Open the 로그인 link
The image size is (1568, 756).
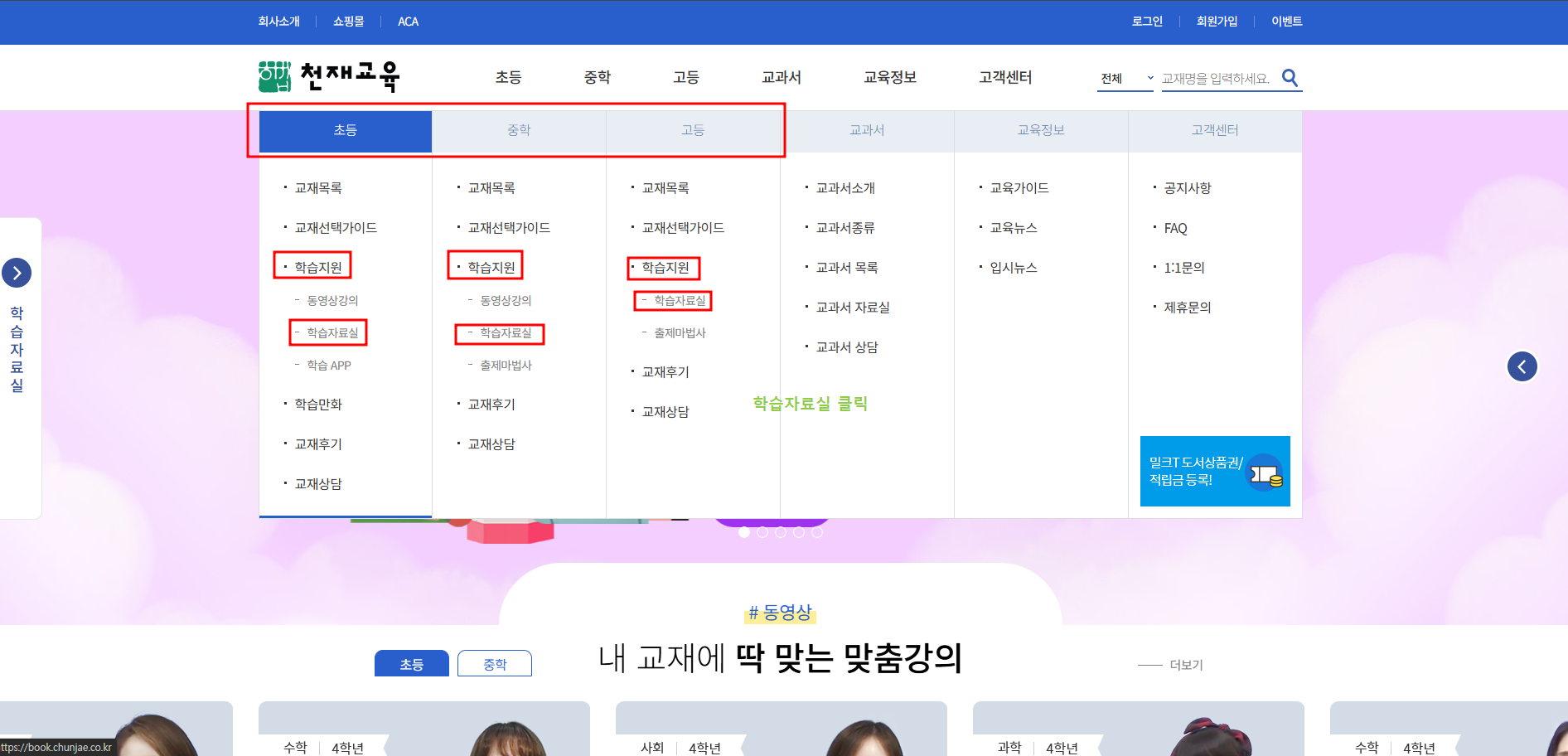point(1147,21)
